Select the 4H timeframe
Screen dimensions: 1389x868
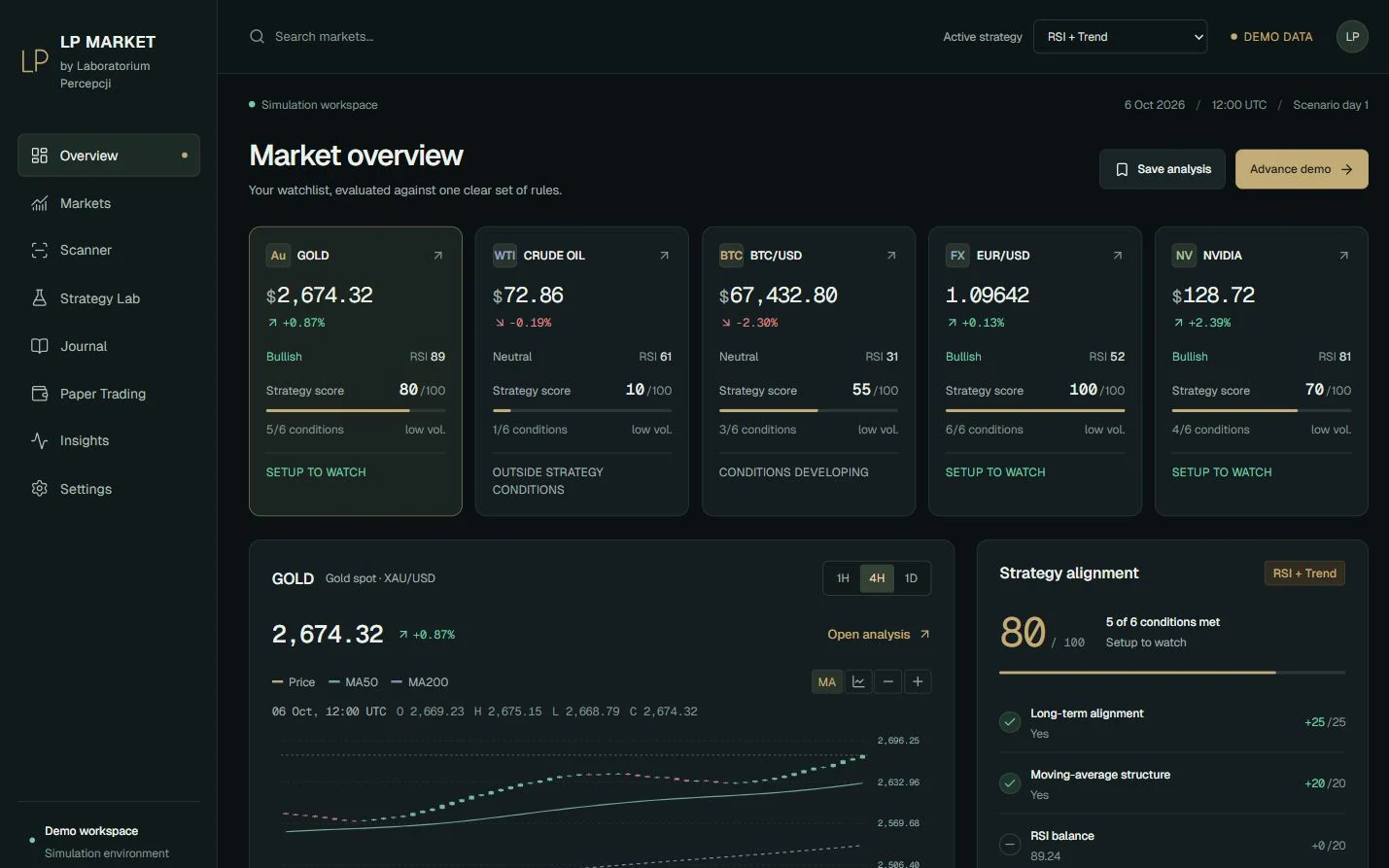[877, 578]
